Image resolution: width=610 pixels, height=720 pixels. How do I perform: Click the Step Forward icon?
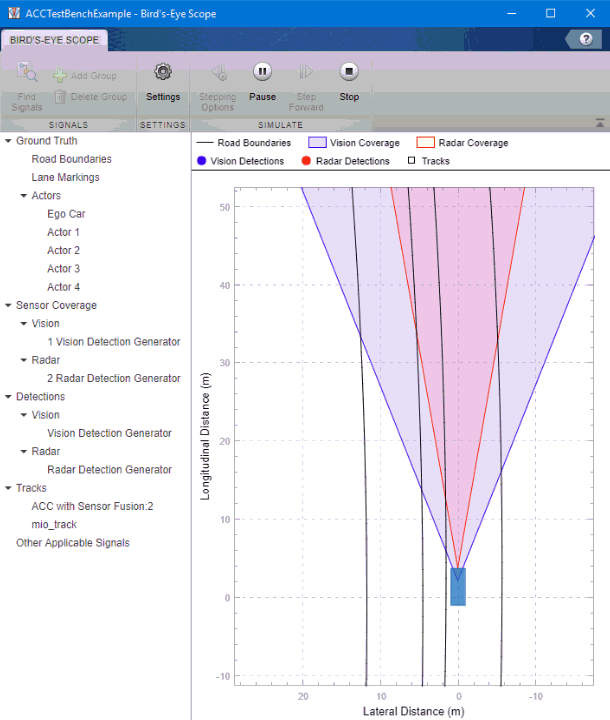coord(306,72)
